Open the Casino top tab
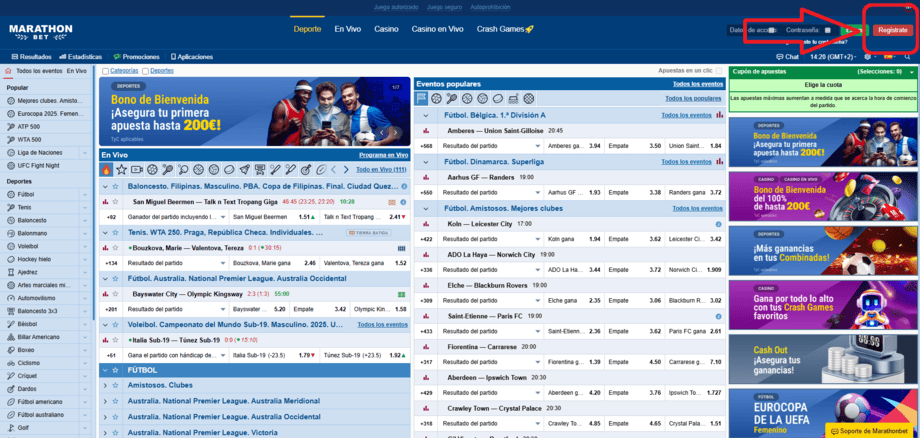 386,29
